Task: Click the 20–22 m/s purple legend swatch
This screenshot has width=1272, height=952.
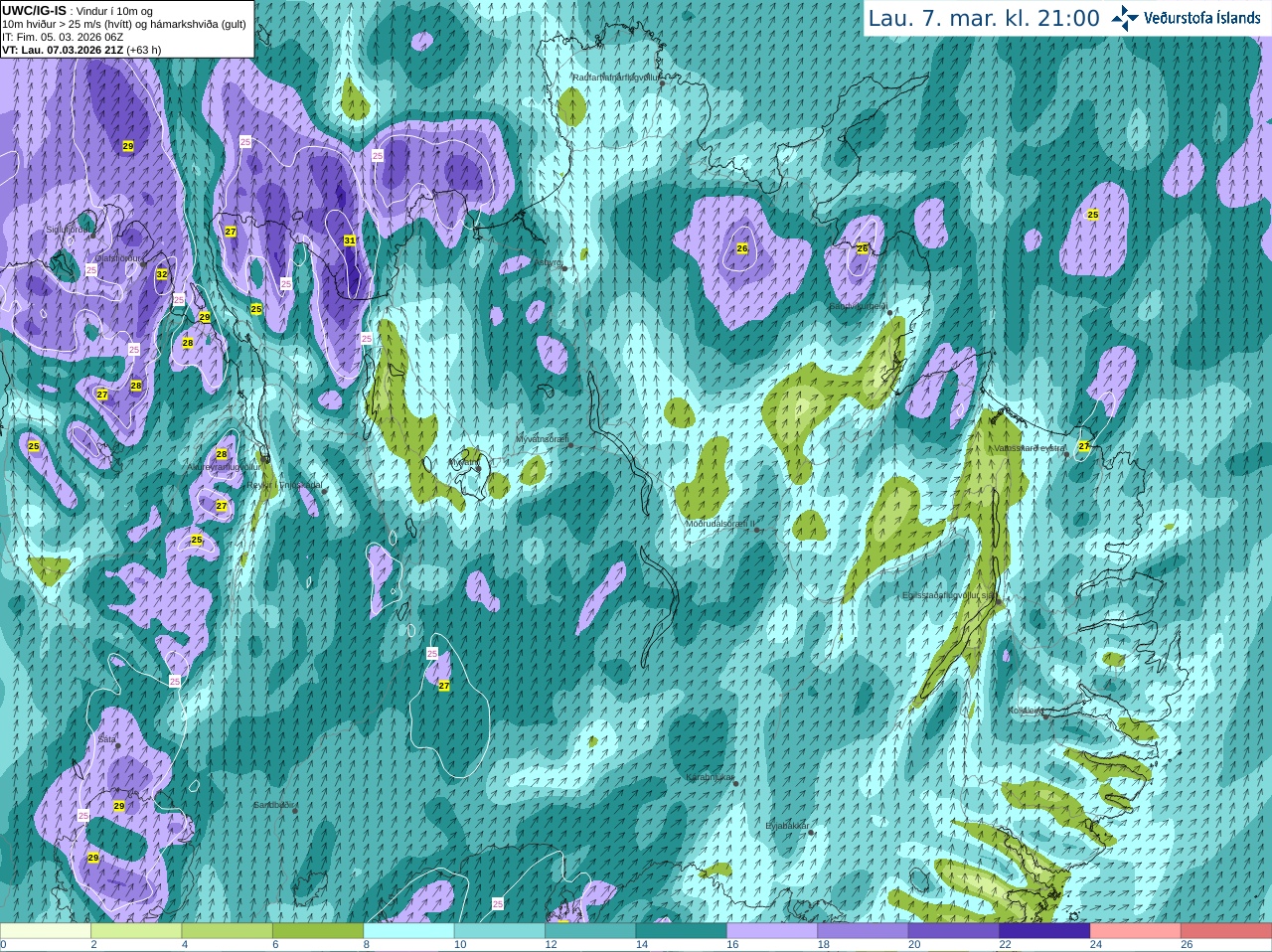Action: tap(954, 931)
